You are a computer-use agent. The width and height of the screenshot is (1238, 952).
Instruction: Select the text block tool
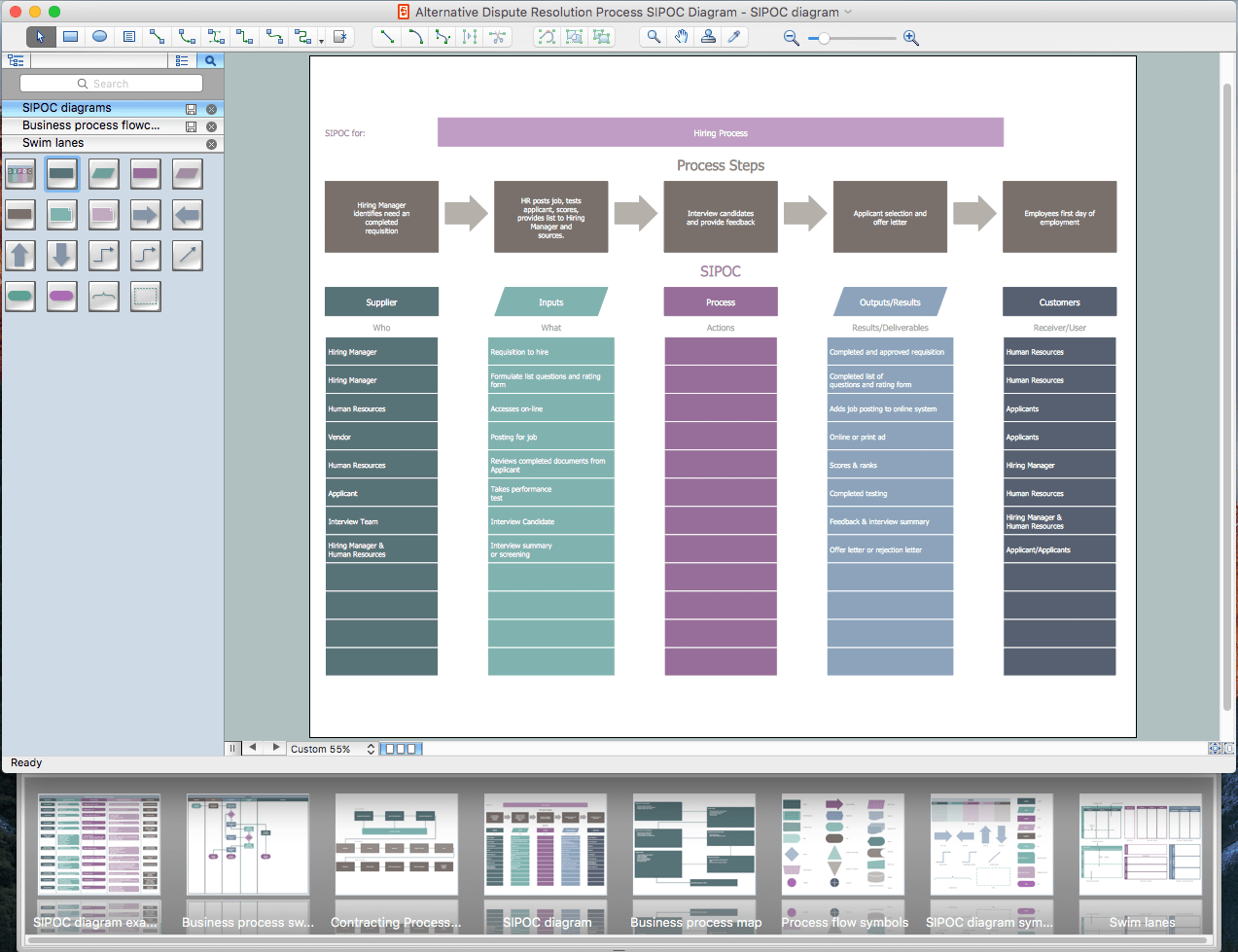[128, 37]
